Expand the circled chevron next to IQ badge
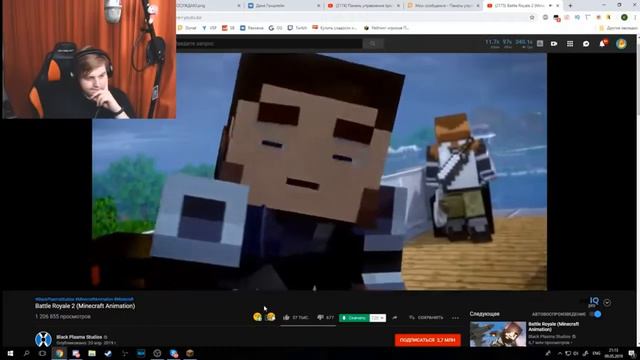The height and width of the screenshot is (360, 640). [x=607, y=302]
